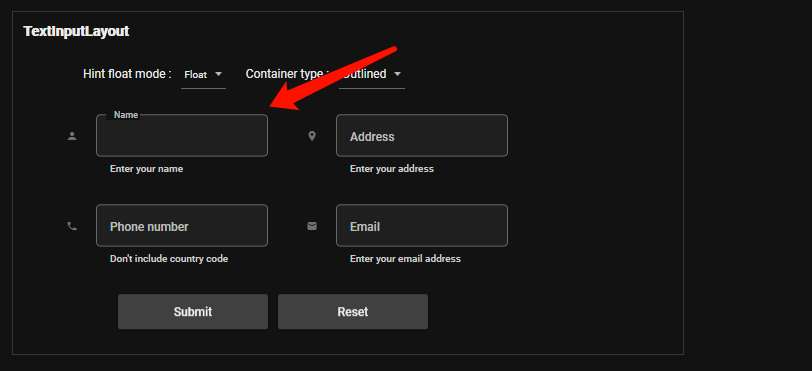Click the 'Enter your email address' helper text
The height and width of the screenshot is (371, 812).
pos(405,259)
